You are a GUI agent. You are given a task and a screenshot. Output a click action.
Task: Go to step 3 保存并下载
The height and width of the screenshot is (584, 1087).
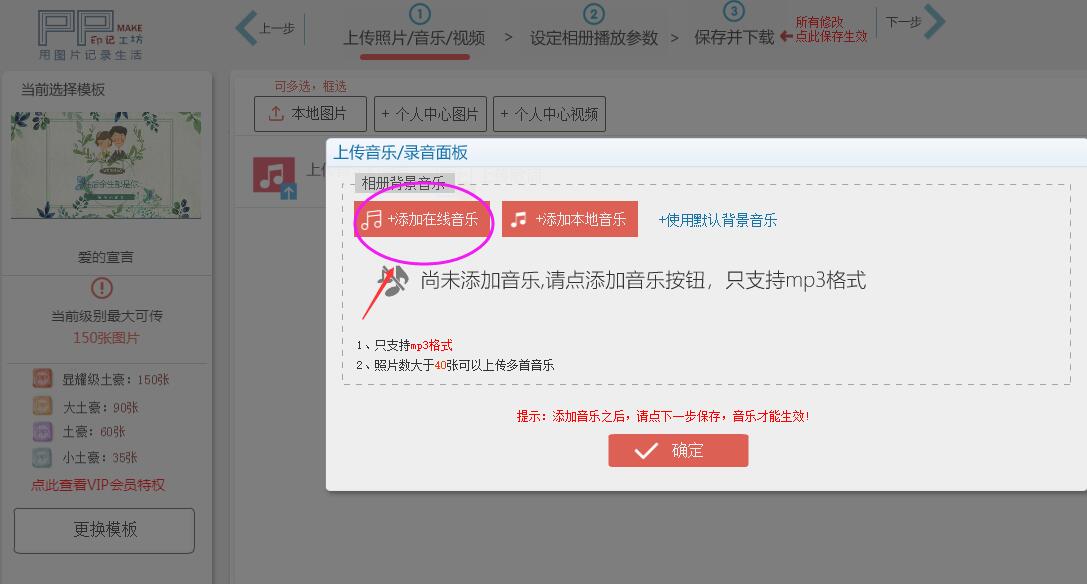734,37
